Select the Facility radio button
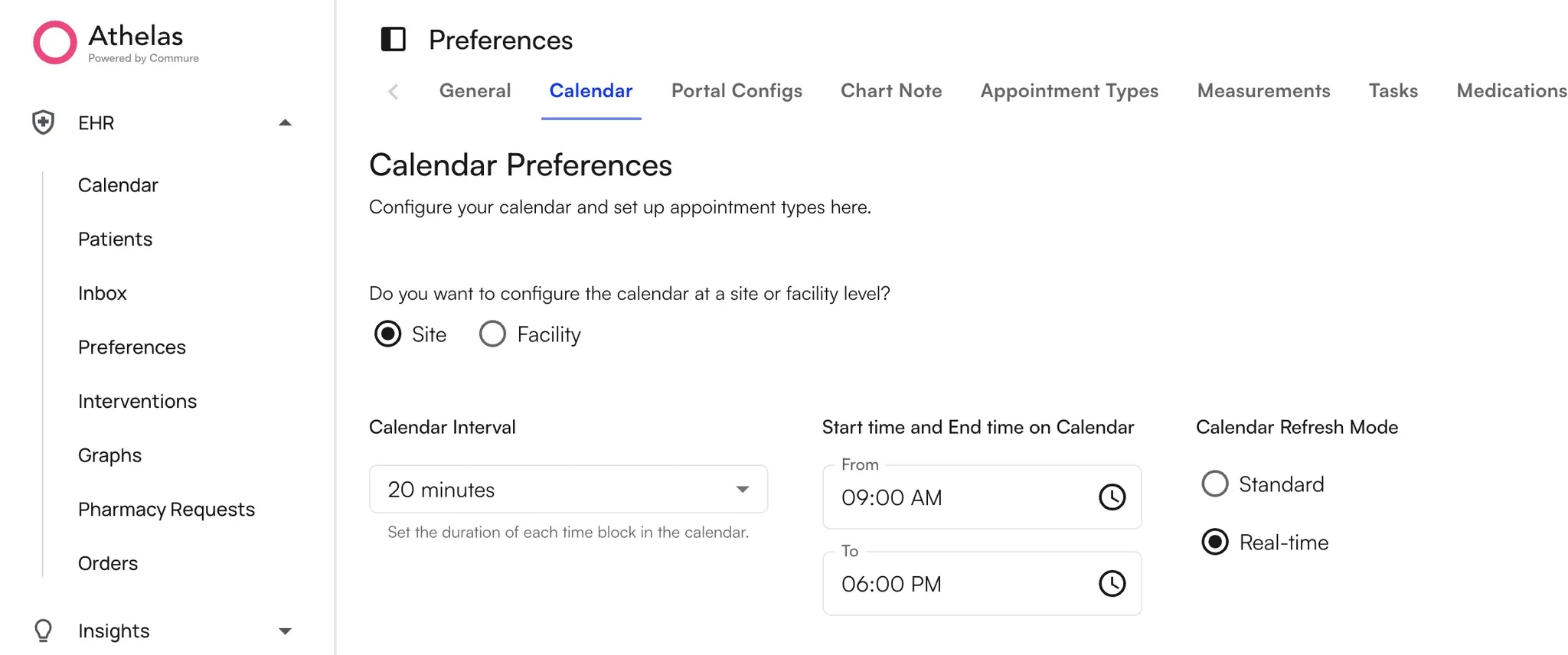 492,334
